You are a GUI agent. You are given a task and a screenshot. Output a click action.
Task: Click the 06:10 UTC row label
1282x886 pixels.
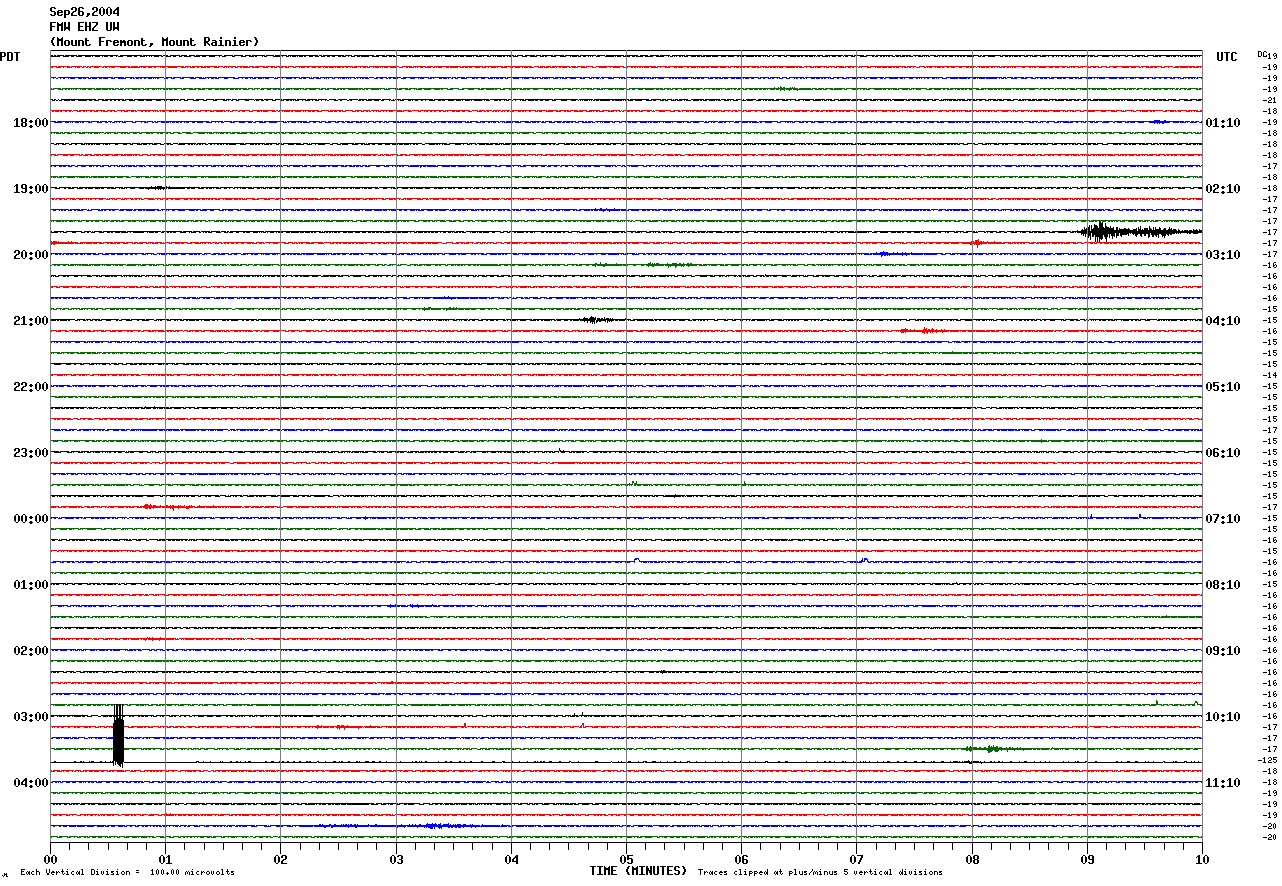click(x=1223, y=453)
